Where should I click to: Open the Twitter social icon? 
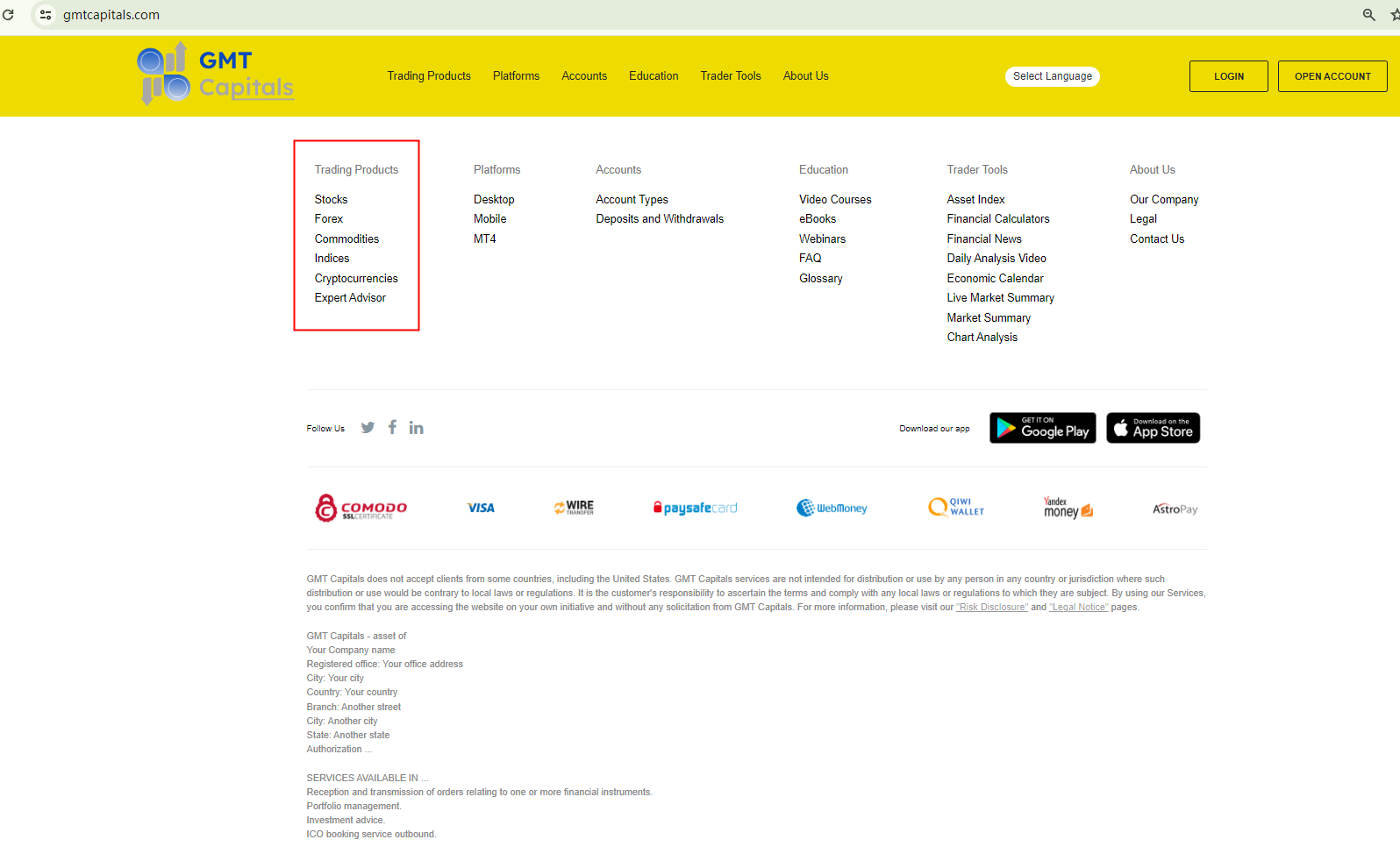(368, 428)
